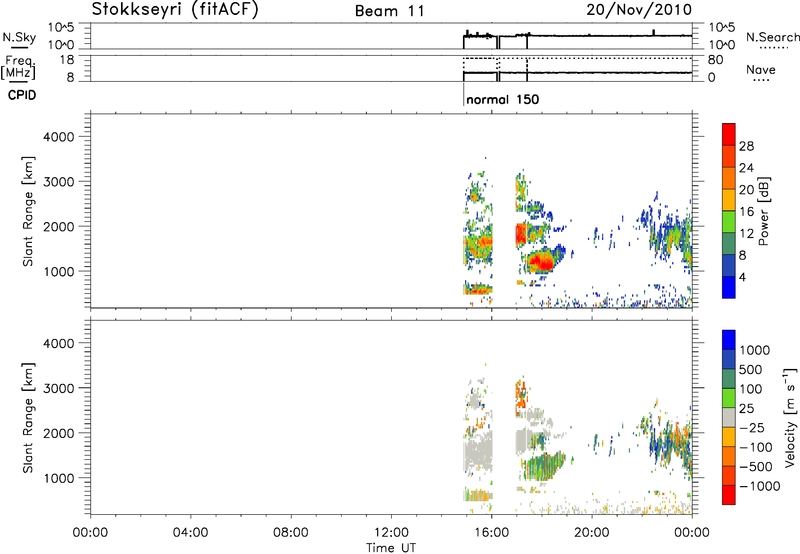Click the '28' label on power colorbar
800x554 pixels.
746,146
